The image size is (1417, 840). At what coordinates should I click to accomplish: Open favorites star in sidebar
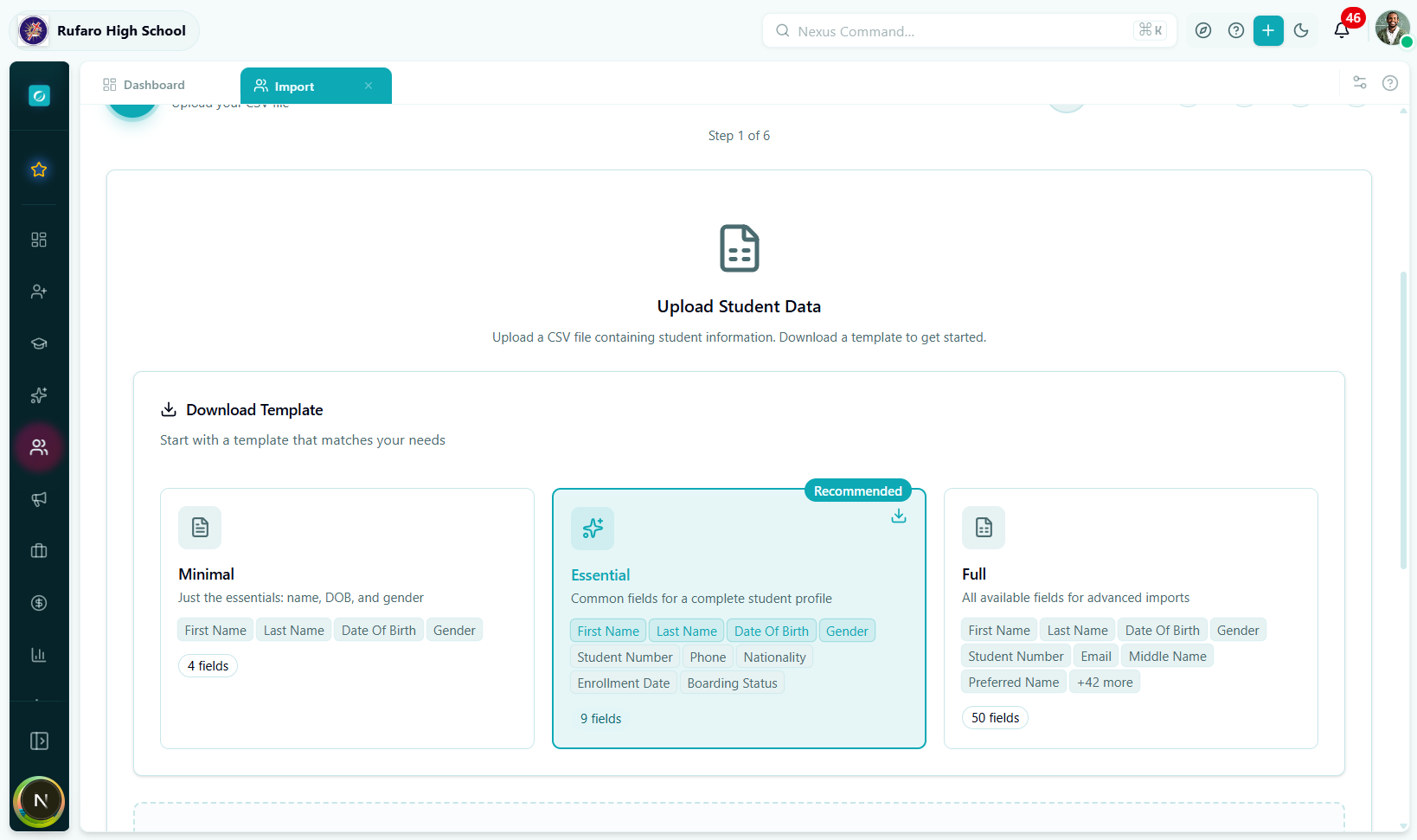pos(39,170)
